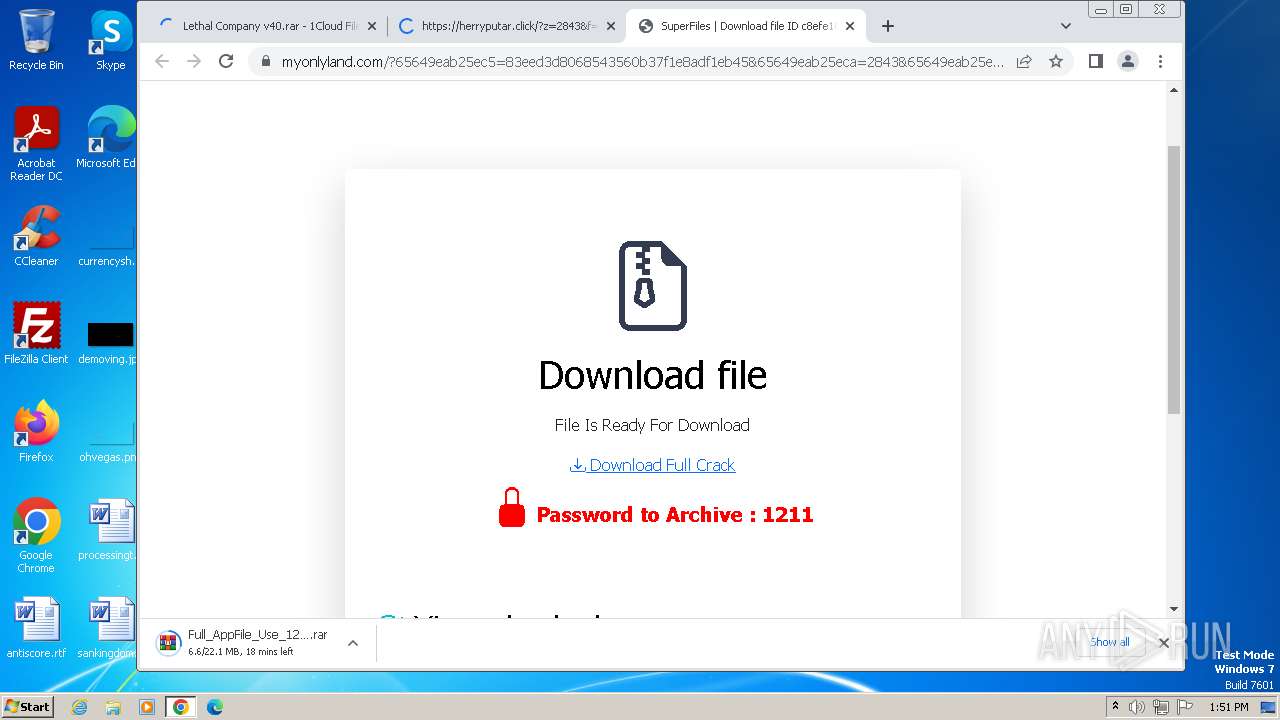
Task: Open the Google Chrome desktop shortcut
Action: pyautogui.click(x=36, y=536)
